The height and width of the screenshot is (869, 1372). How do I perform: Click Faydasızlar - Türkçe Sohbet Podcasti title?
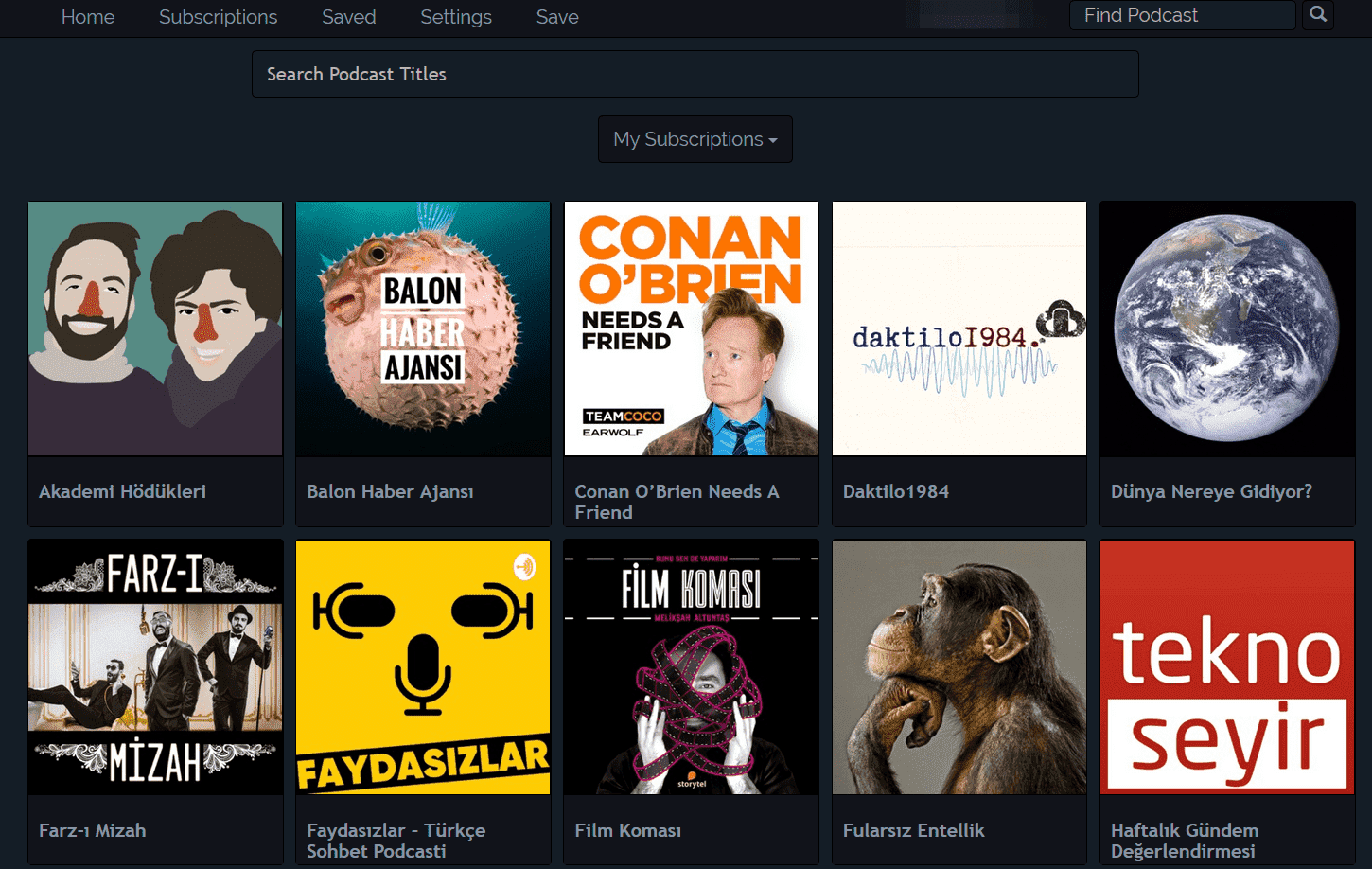tap(396, 841)
